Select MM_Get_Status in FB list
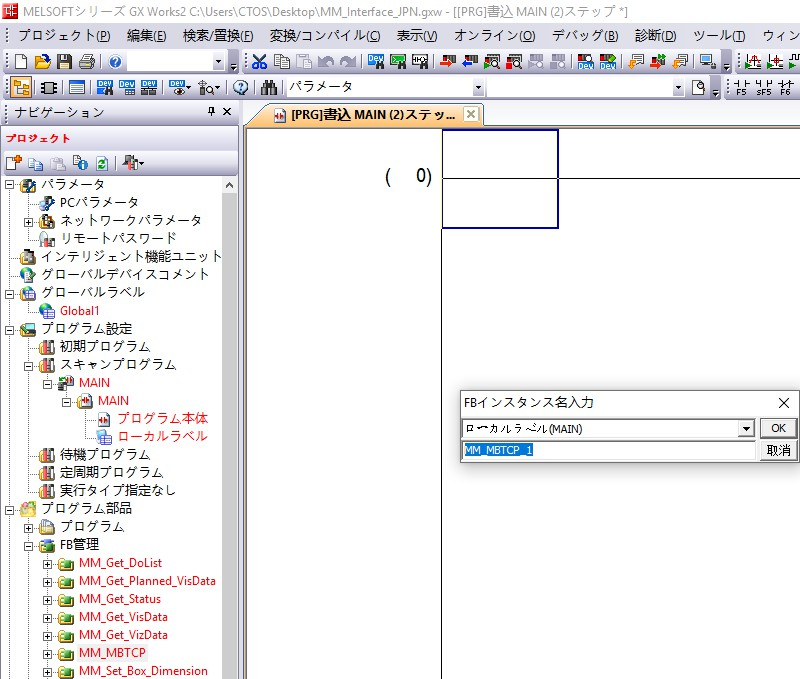Screen dimensions: 800x679 pyautogui.click(x=120, y=599)
